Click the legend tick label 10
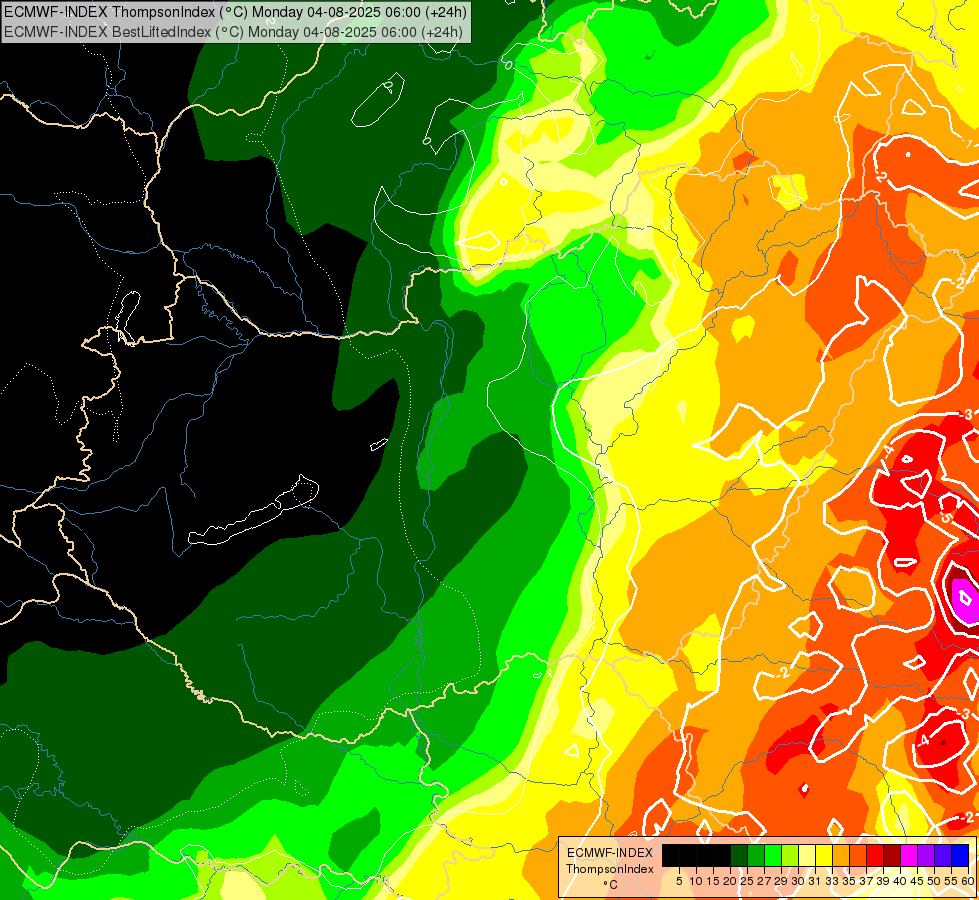 (696, 881)
